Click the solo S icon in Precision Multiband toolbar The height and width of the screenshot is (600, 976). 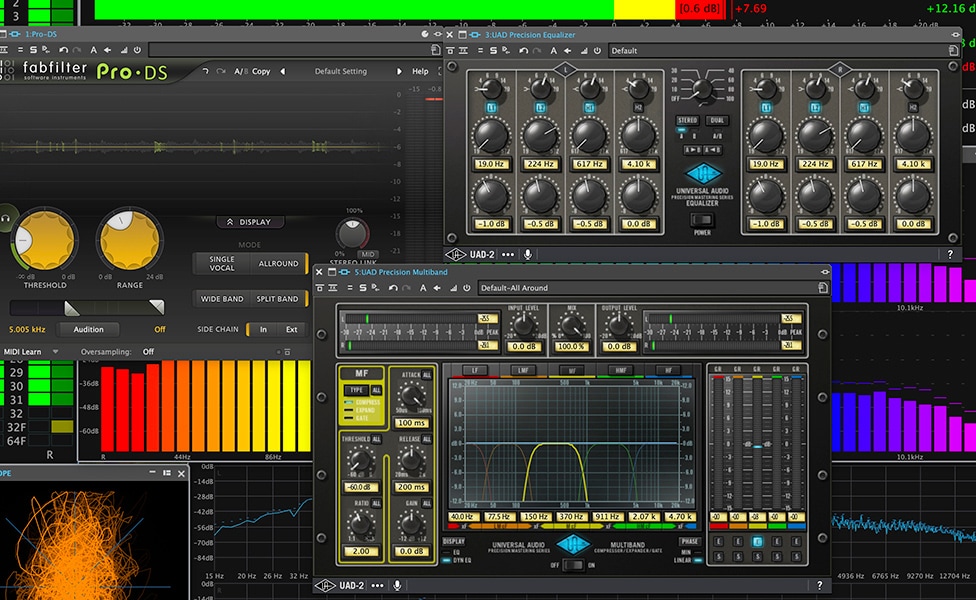click(x=363, y=288)
